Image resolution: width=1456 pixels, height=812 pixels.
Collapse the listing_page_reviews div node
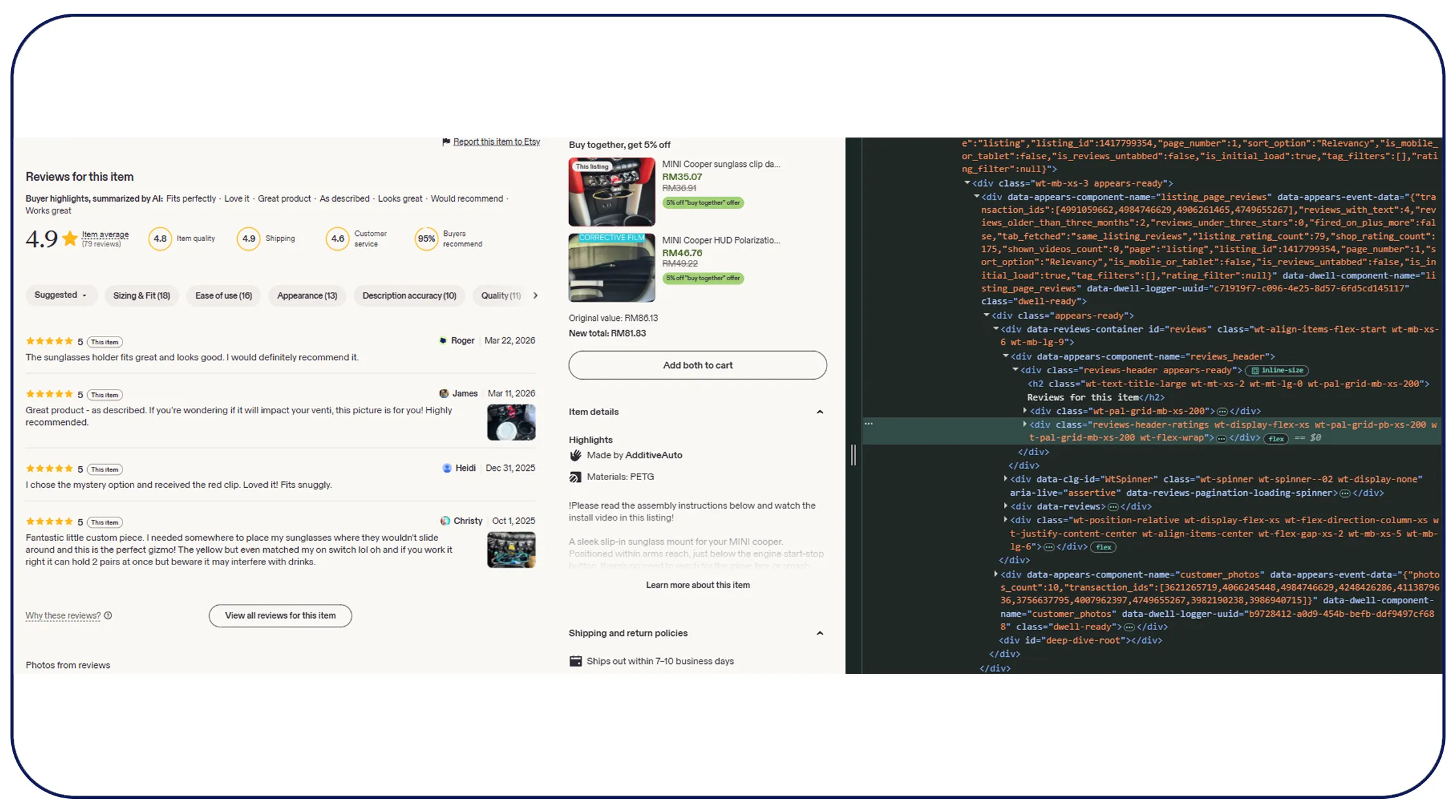click(x=977, y=196)
